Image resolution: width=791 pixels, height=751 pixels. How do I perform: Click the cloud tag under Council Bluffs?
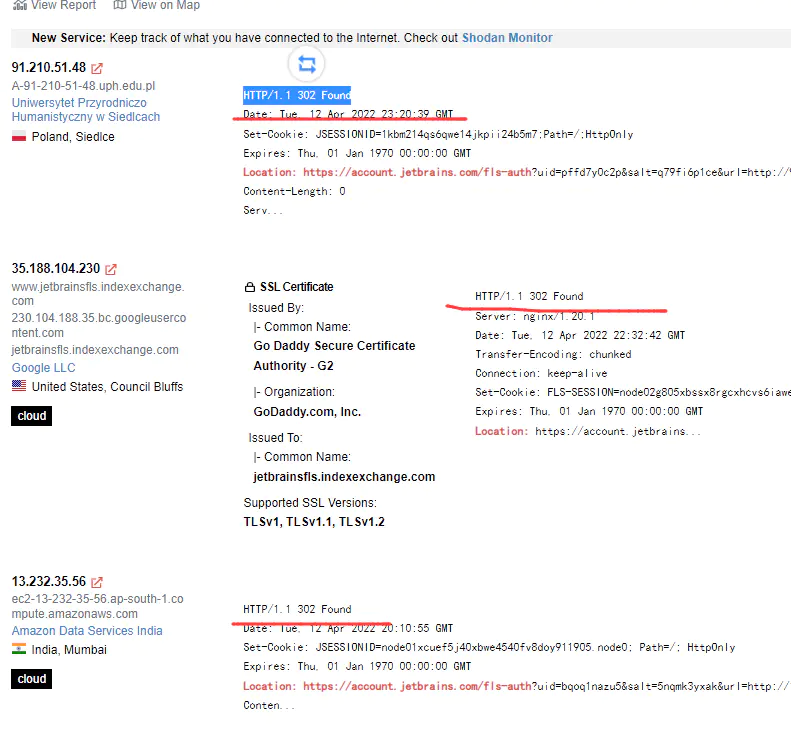31,416
